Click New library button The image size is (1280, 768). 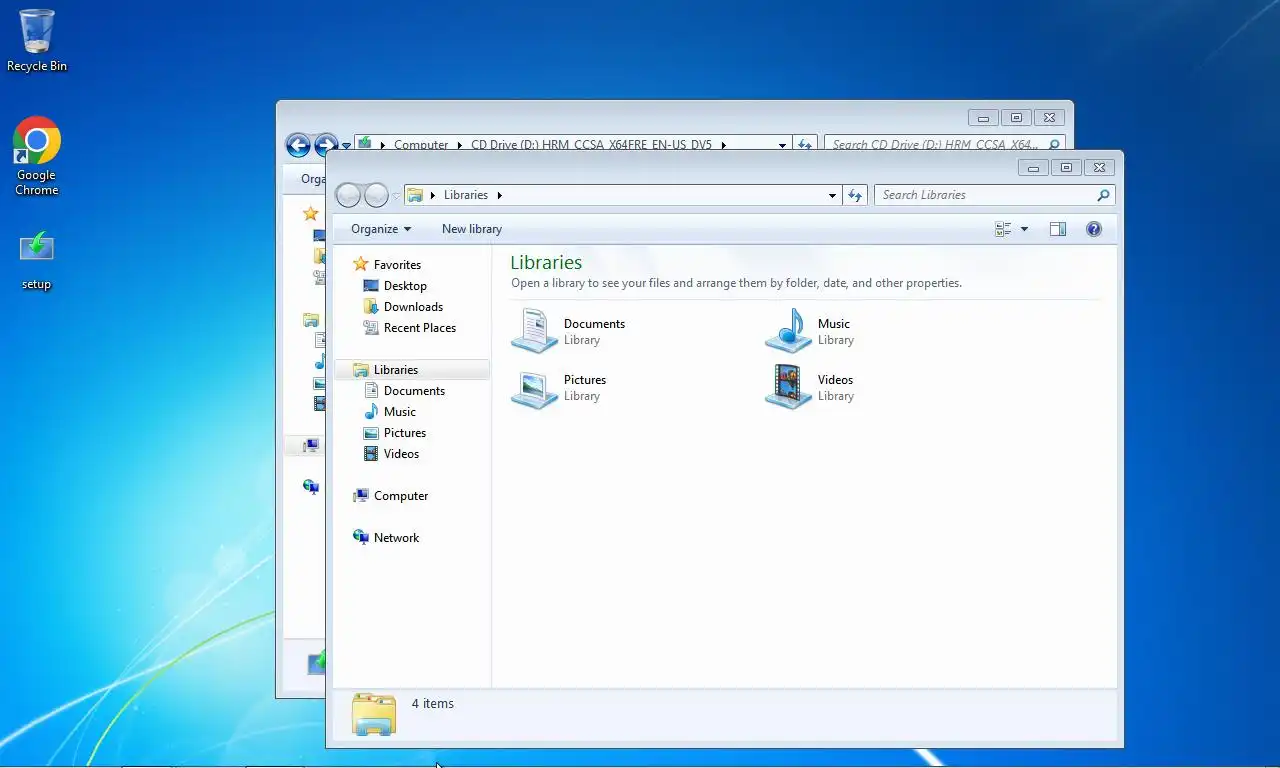tap(472, 229)
